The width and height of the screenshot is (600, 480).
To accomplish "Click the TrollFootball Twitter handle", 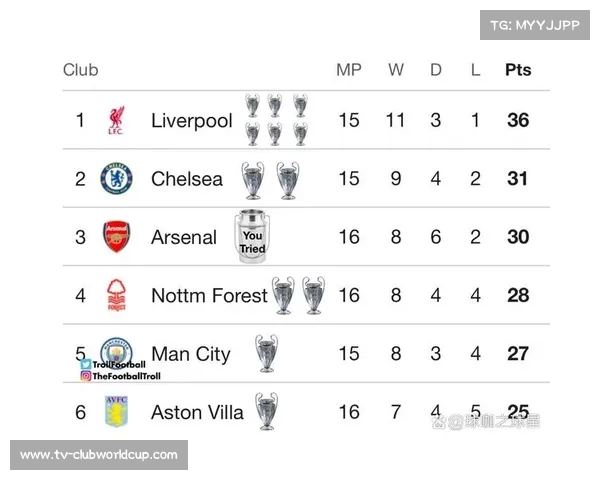I will 119,365.
